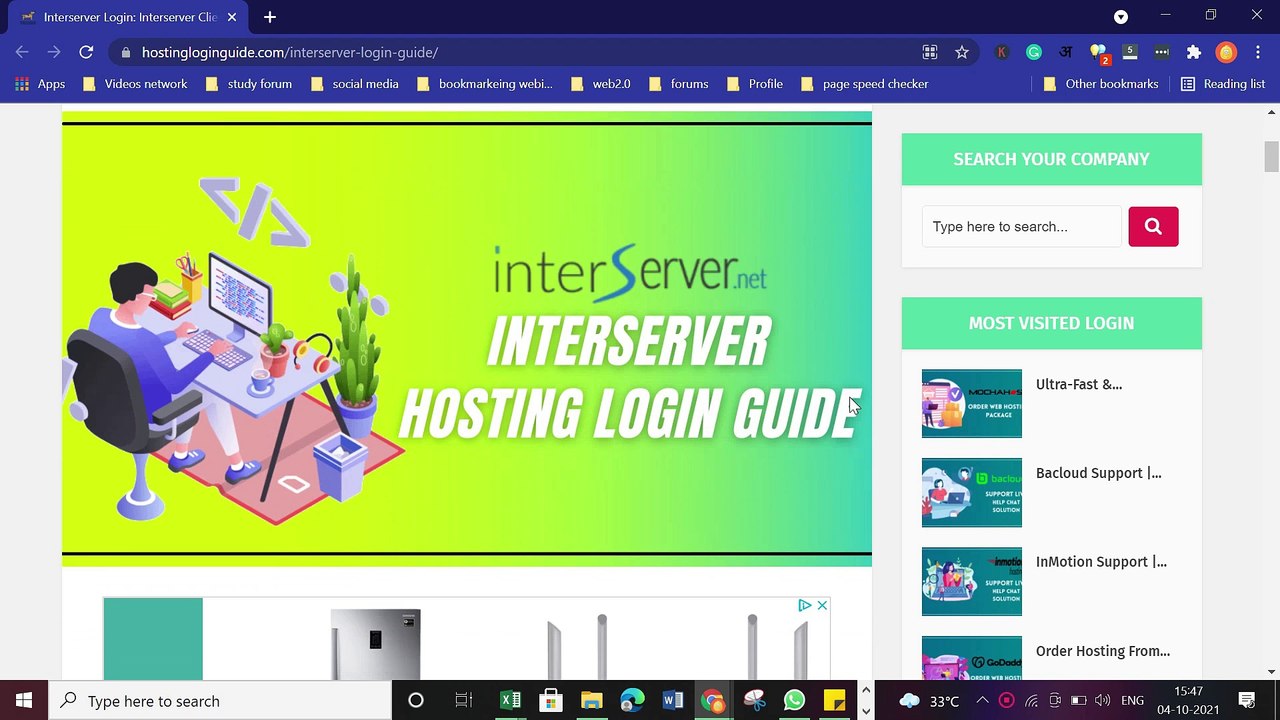The width and height of the screenshot is (1280, 720).
Task: Open the forums bookmark folder
Action: (679, 84)
